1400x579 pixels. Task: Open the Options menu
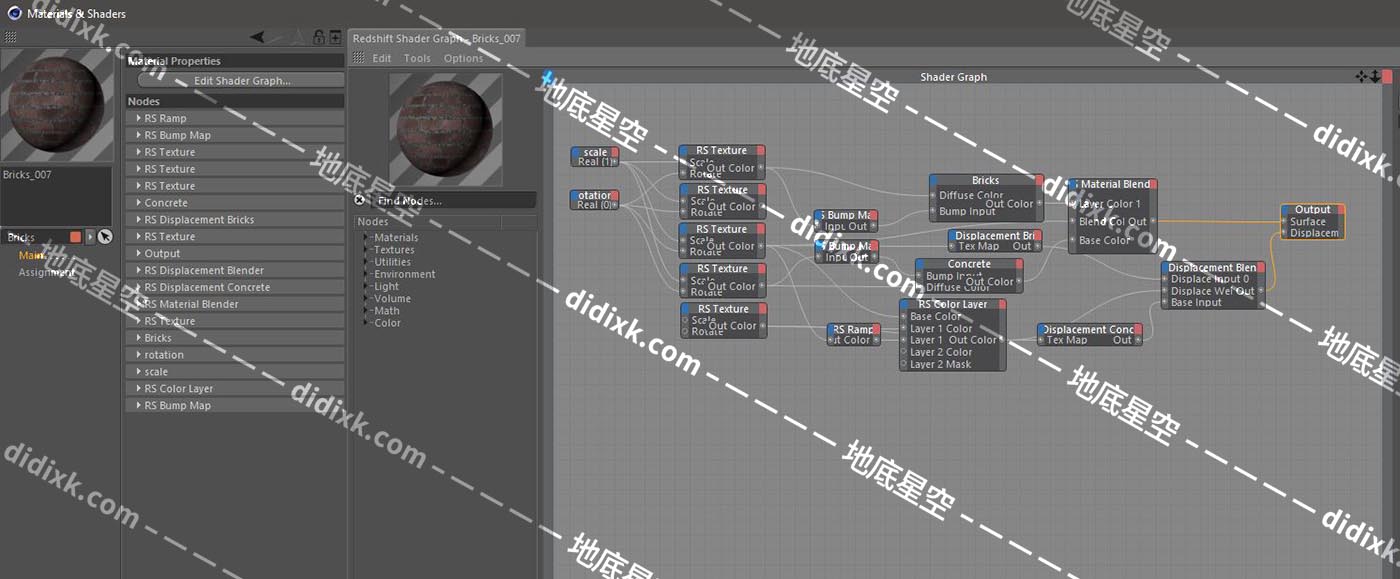[x=463, y=58]
